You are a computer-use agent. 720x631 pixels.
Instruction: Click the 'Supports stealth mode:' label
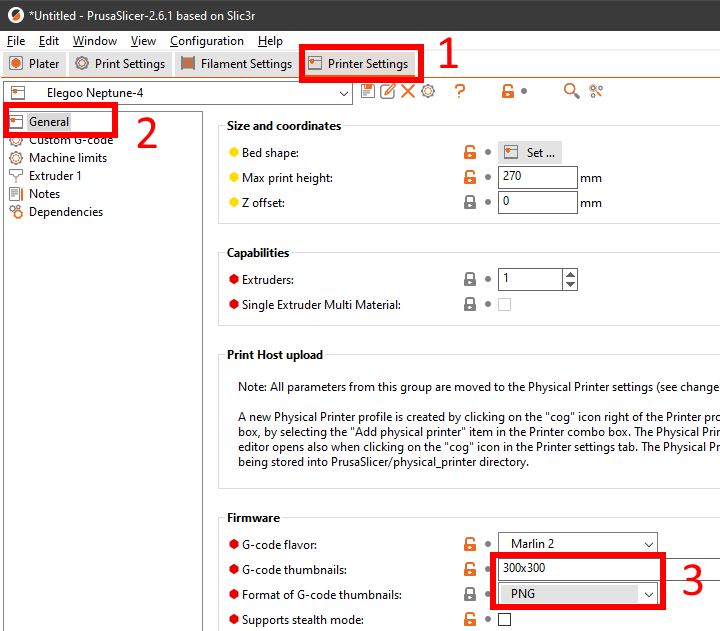coord(303,620)
